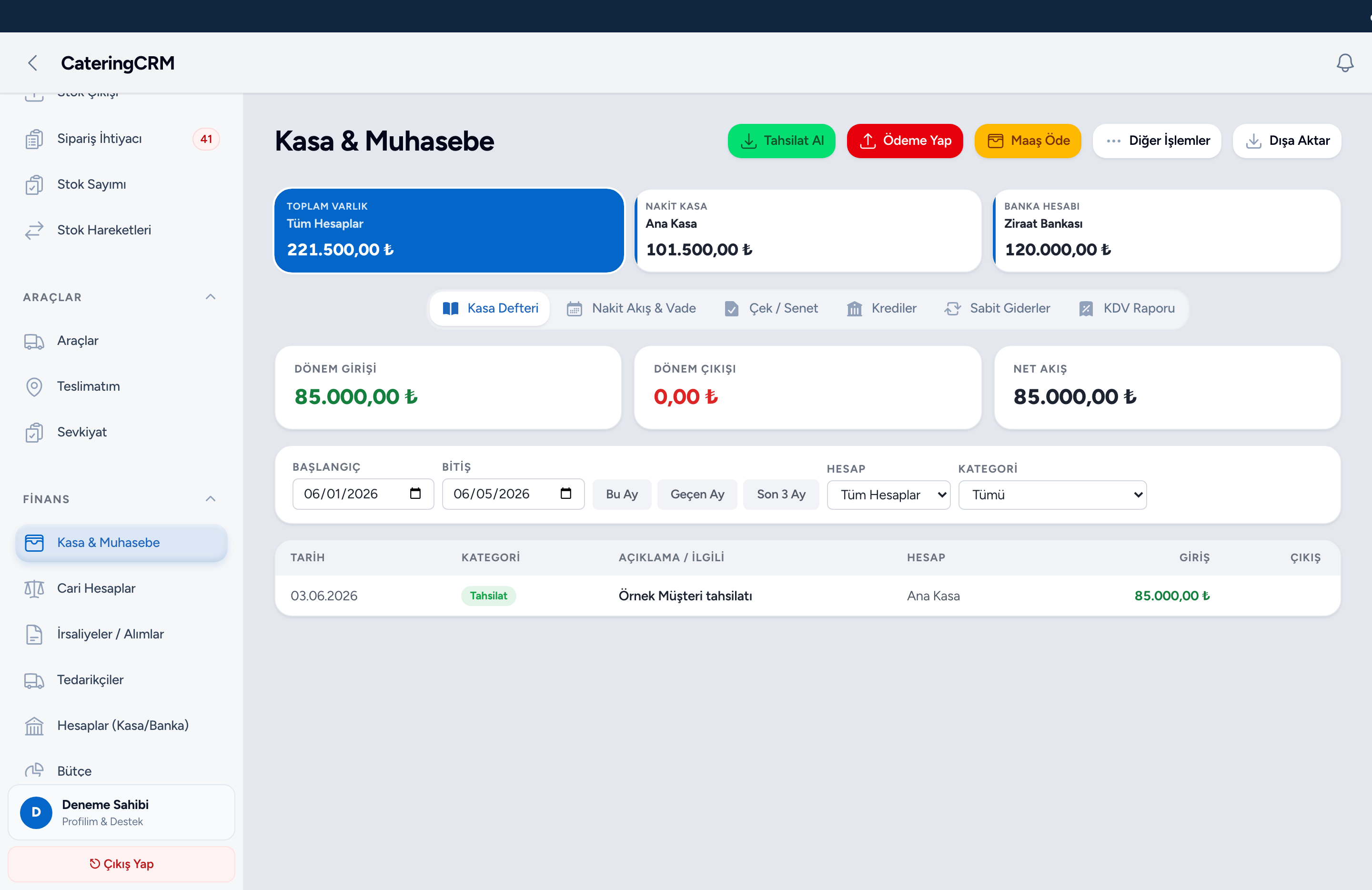Click the Hesaplar (Kasa/Banka) bank icon
This screenshot has height=890, width=1372.
point(34,726)
